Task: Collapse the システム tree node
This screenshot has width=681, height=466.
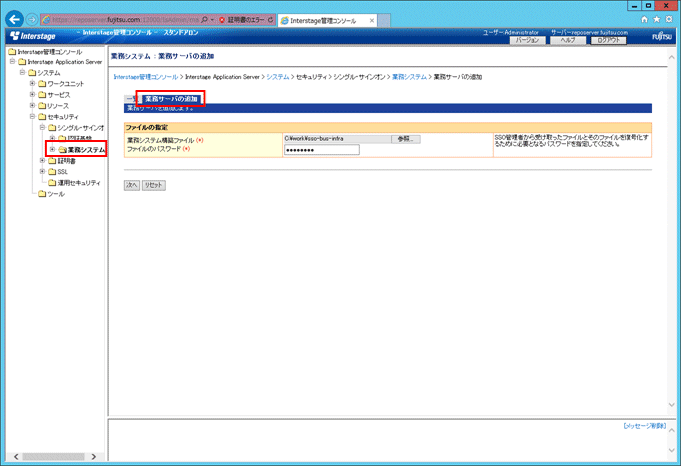Action: 22,72
